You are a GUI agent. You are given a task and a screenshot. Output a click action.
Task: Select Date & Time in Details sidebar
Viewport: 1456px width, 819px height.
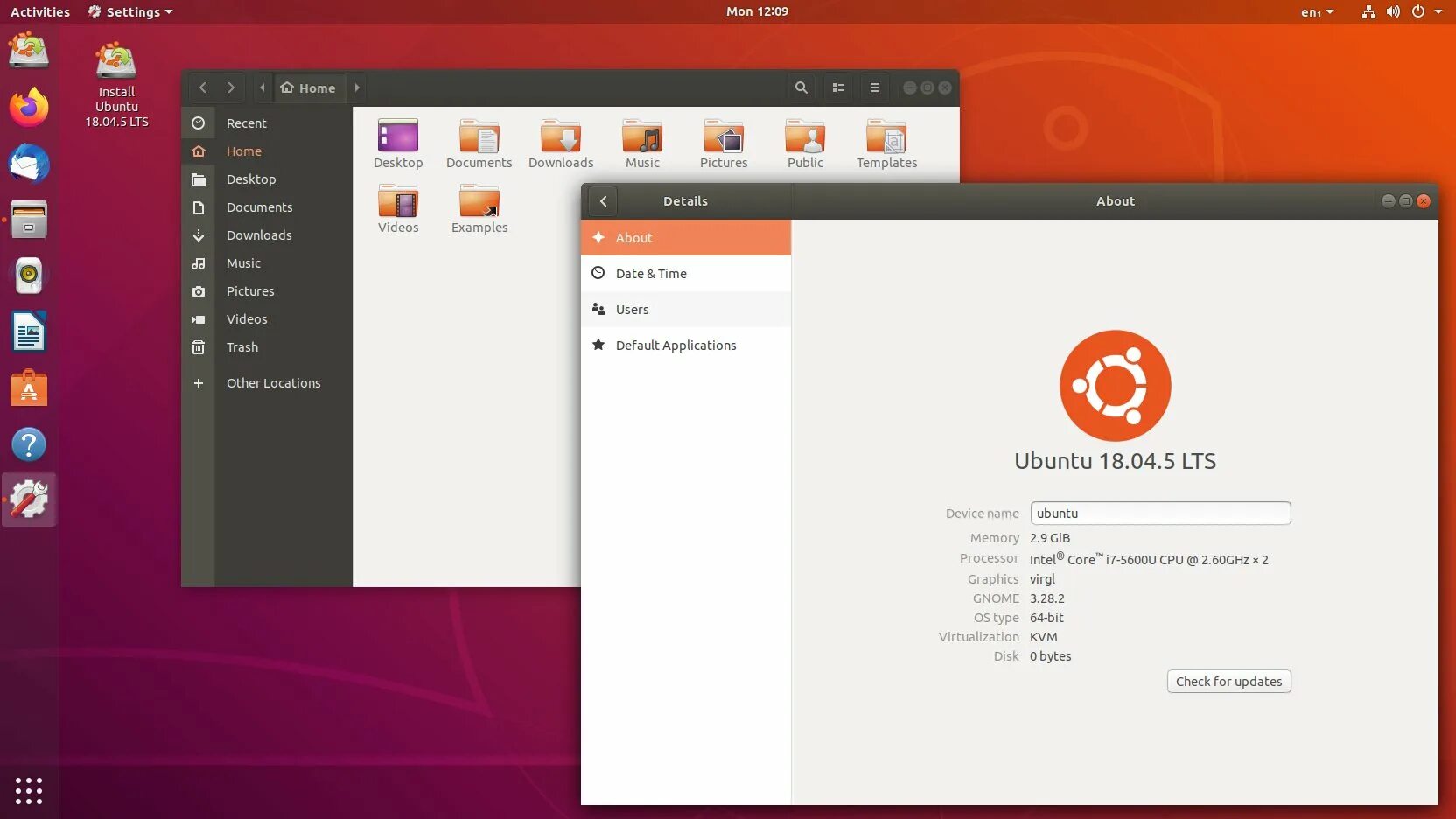[x=686, y=274]
